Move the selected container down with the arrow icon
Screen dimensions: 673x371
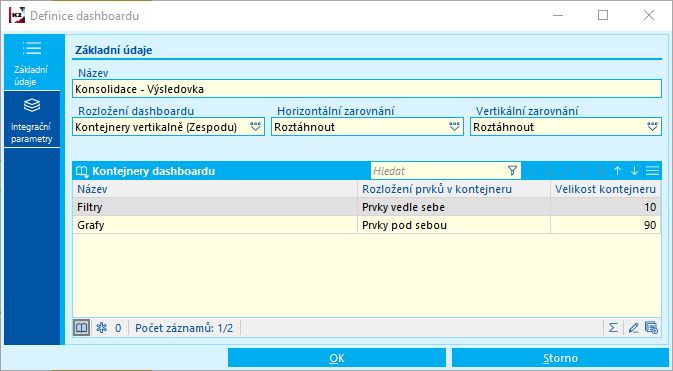click(634, 171)
